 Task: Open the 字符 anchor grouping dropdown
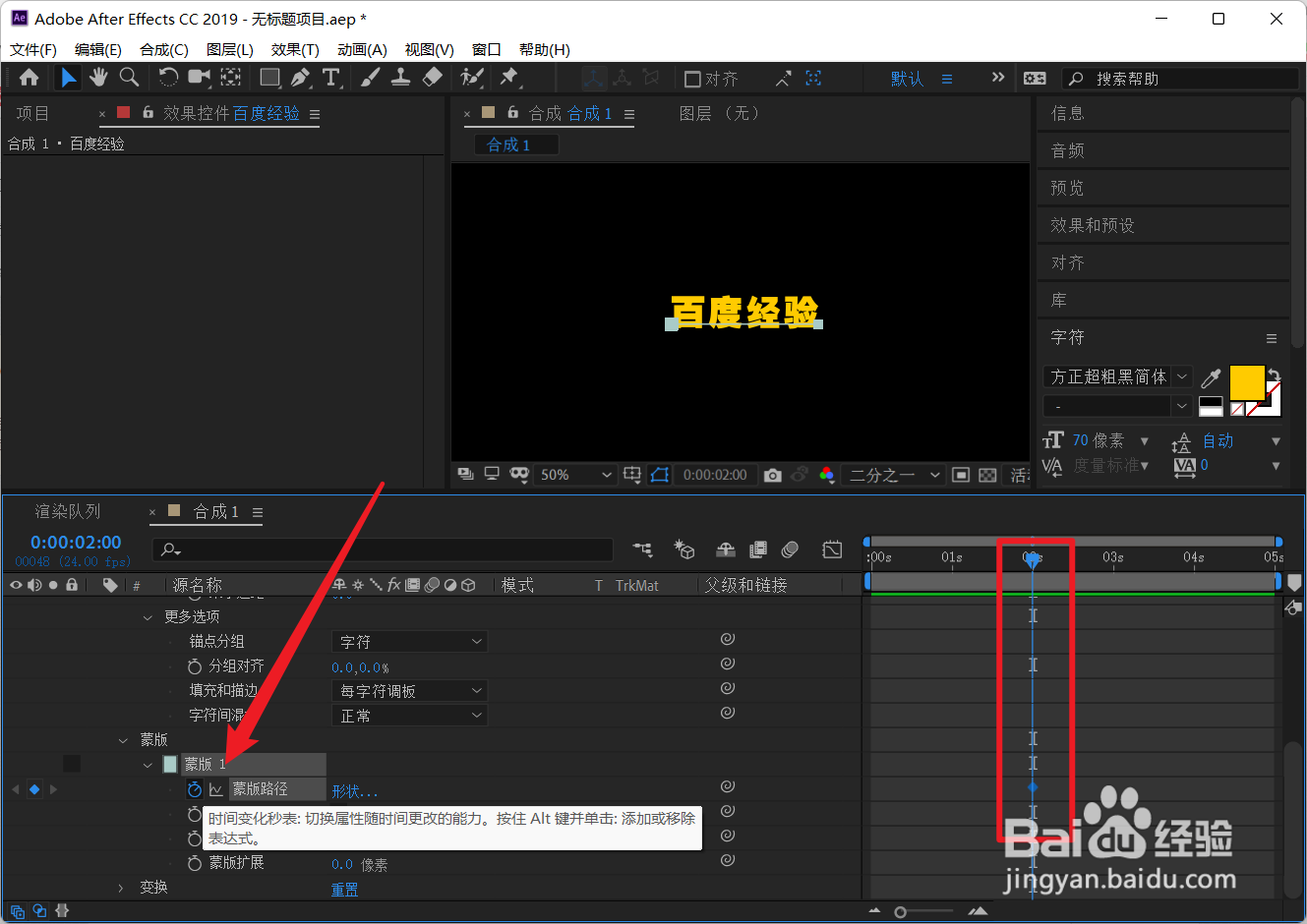tap(409, 642)
